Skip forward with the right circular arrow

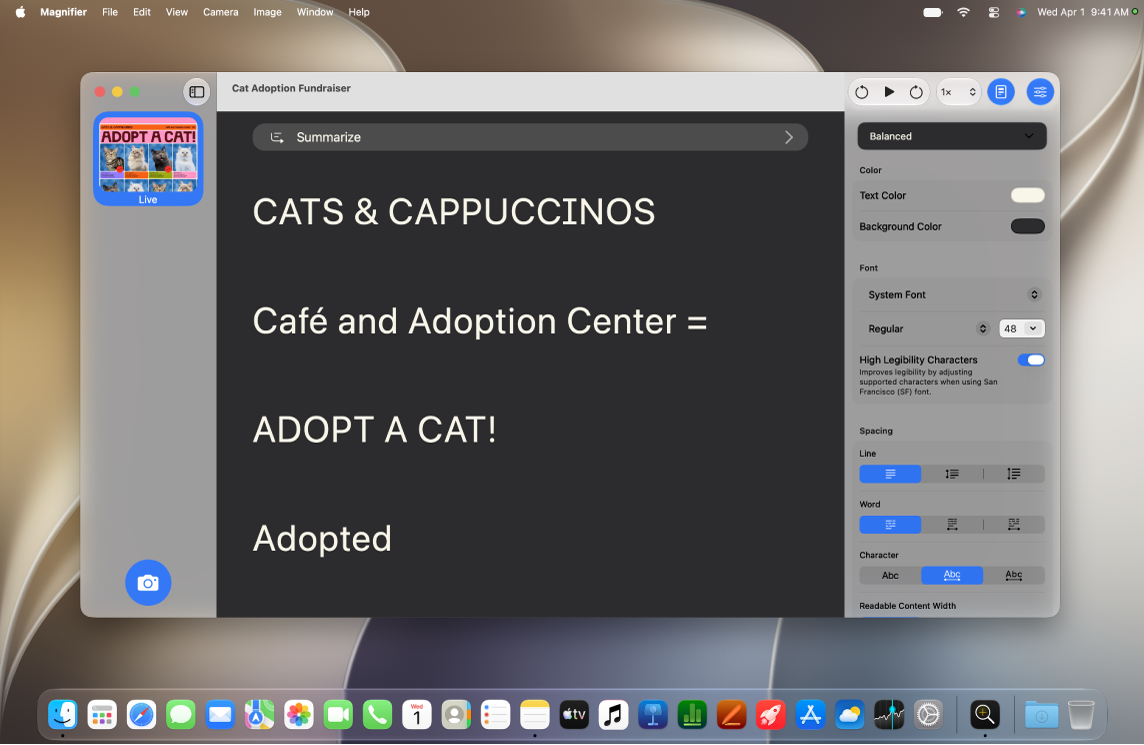point(916,92)
